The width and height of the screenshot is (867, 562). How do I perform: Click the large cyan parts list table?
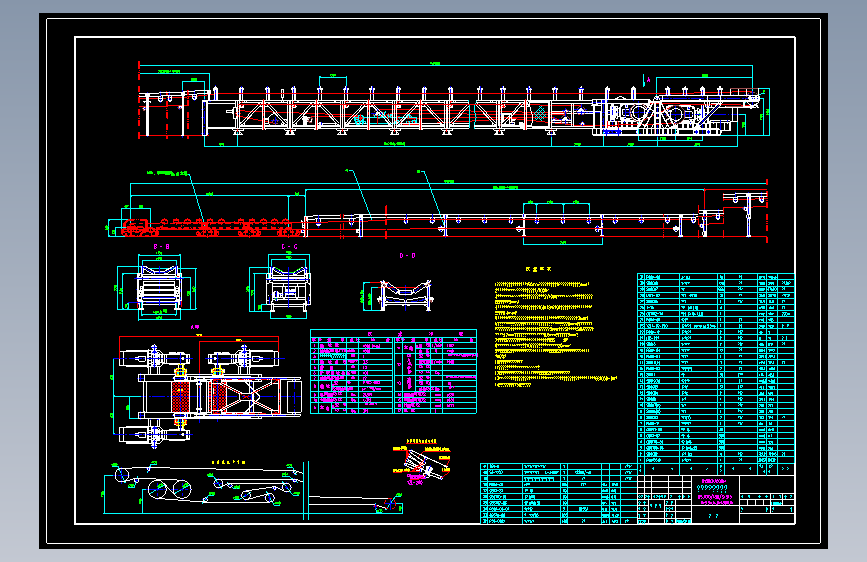tap(716, 374)
